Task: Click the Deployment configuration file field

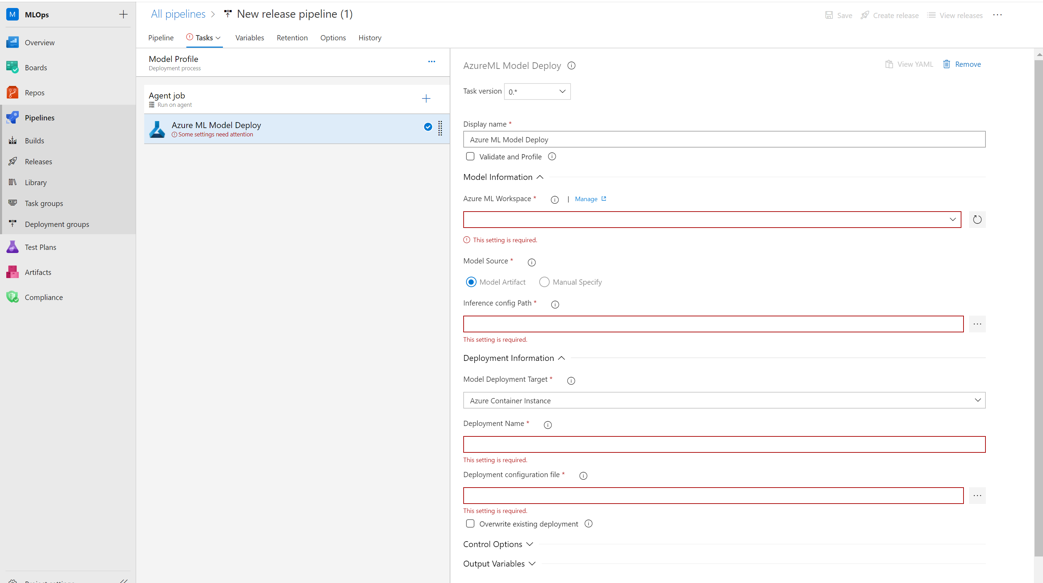Action: point(713,496)
